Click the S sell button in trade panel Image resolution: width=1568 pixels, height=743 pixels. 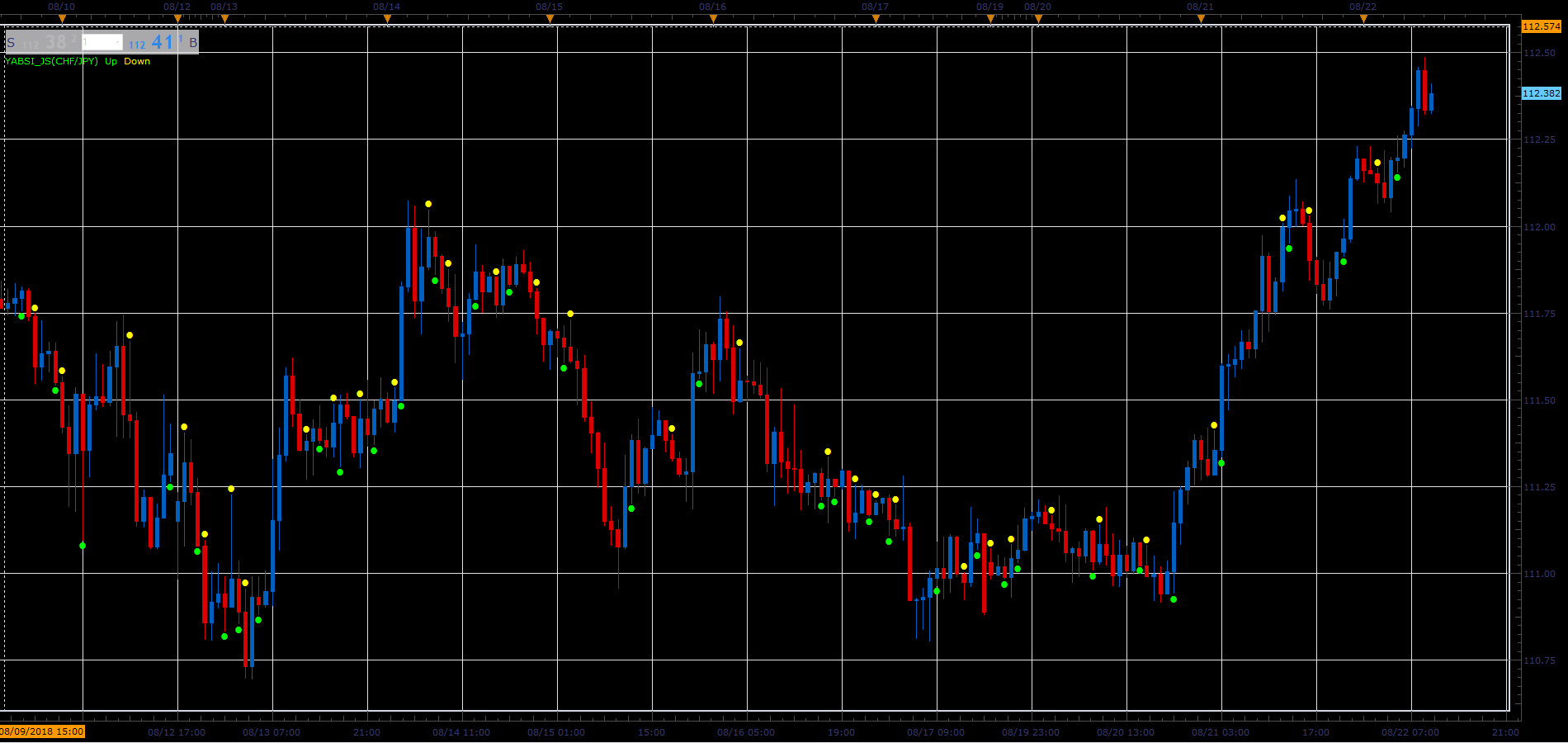tap(11, 42)
